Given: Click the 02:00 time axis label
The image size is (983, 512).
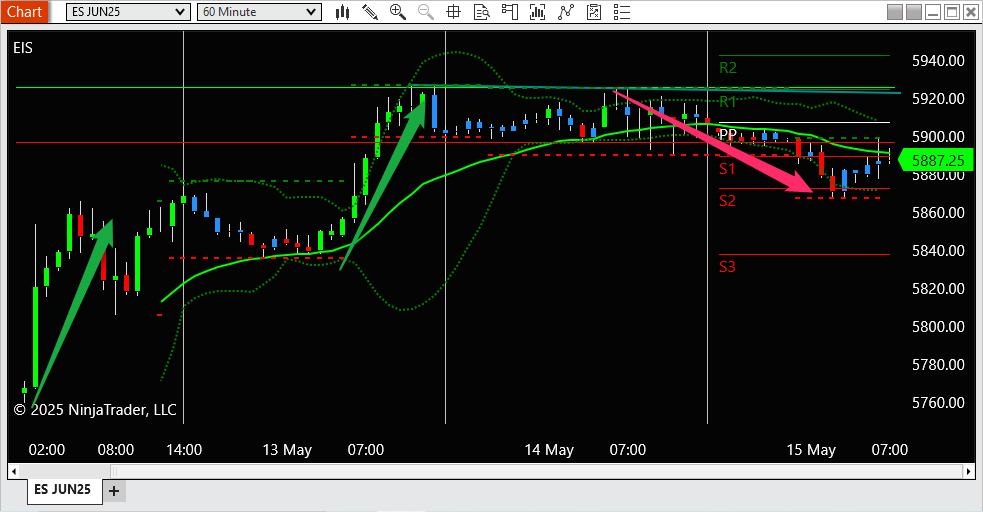Looking at the screenshot, I should pyautogui.click(x=47, y=450).
